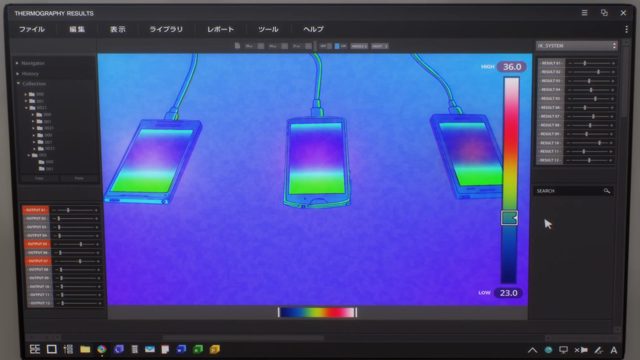The height and width of the screenshot is (360, 640).
Task: Click the RESULT 10 slider handle
Action: click(599, 143)
